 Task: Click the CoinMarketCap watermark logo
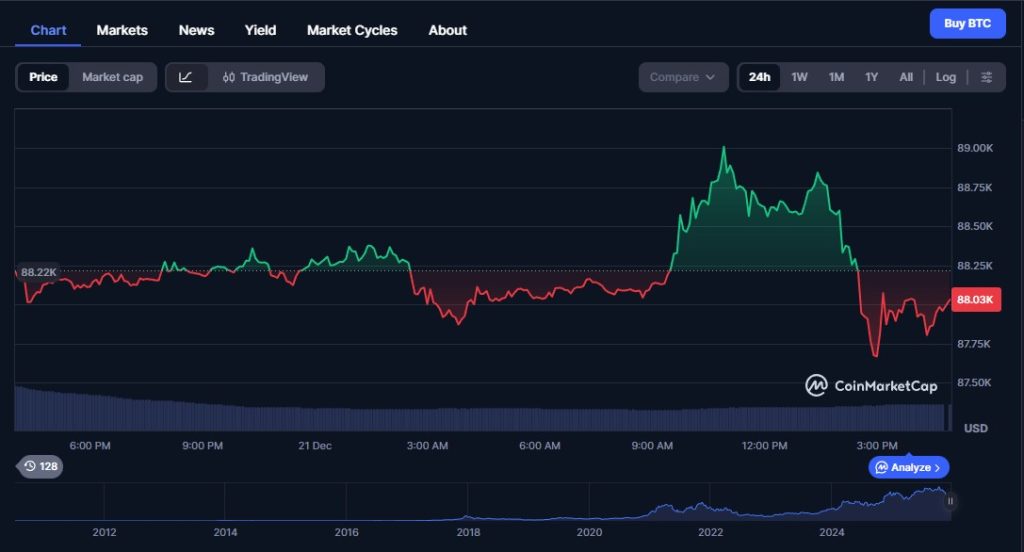tap(871, 385)
